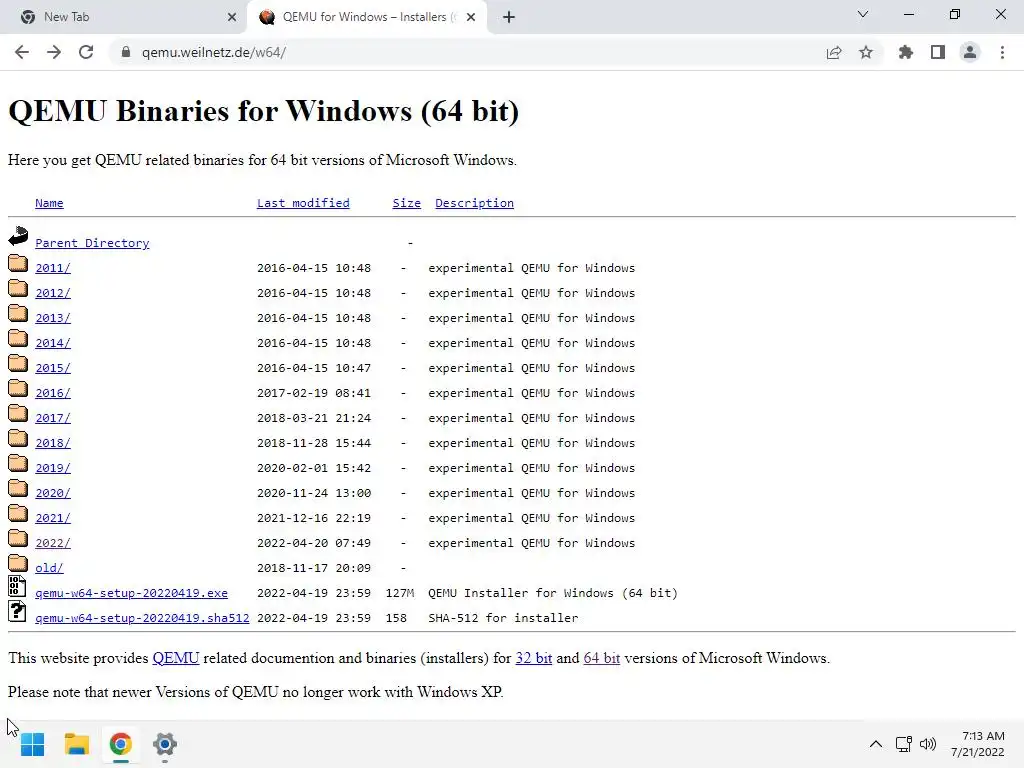Open the old/ directory link
Screen dimensions: 1024x768
point(49,568)
